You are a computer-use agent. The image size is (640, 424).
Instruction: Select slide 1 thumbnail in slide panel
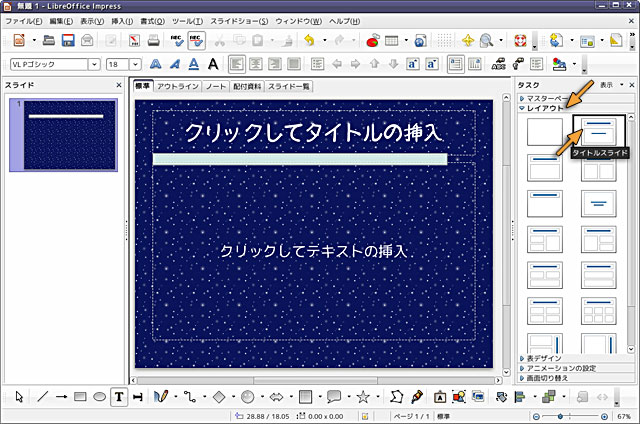point(65,133)
